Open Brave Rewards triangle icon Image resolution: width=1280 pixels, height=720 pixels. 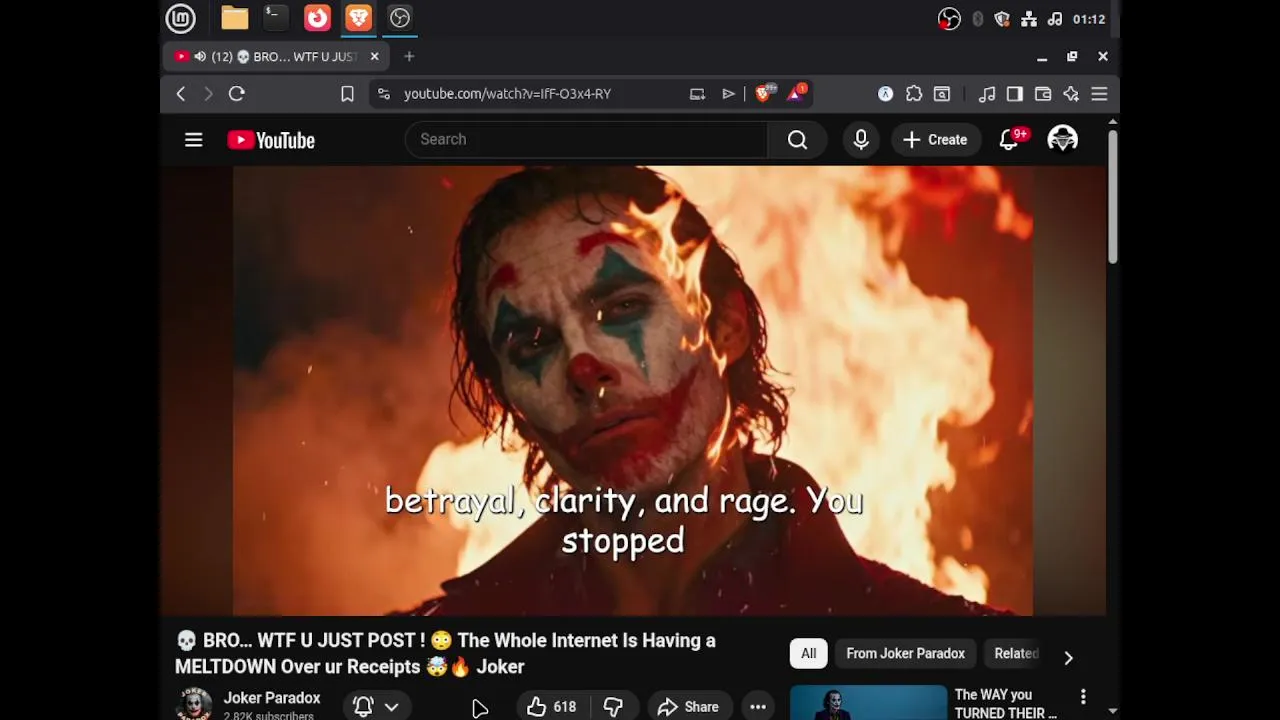(x=797, y=93)
